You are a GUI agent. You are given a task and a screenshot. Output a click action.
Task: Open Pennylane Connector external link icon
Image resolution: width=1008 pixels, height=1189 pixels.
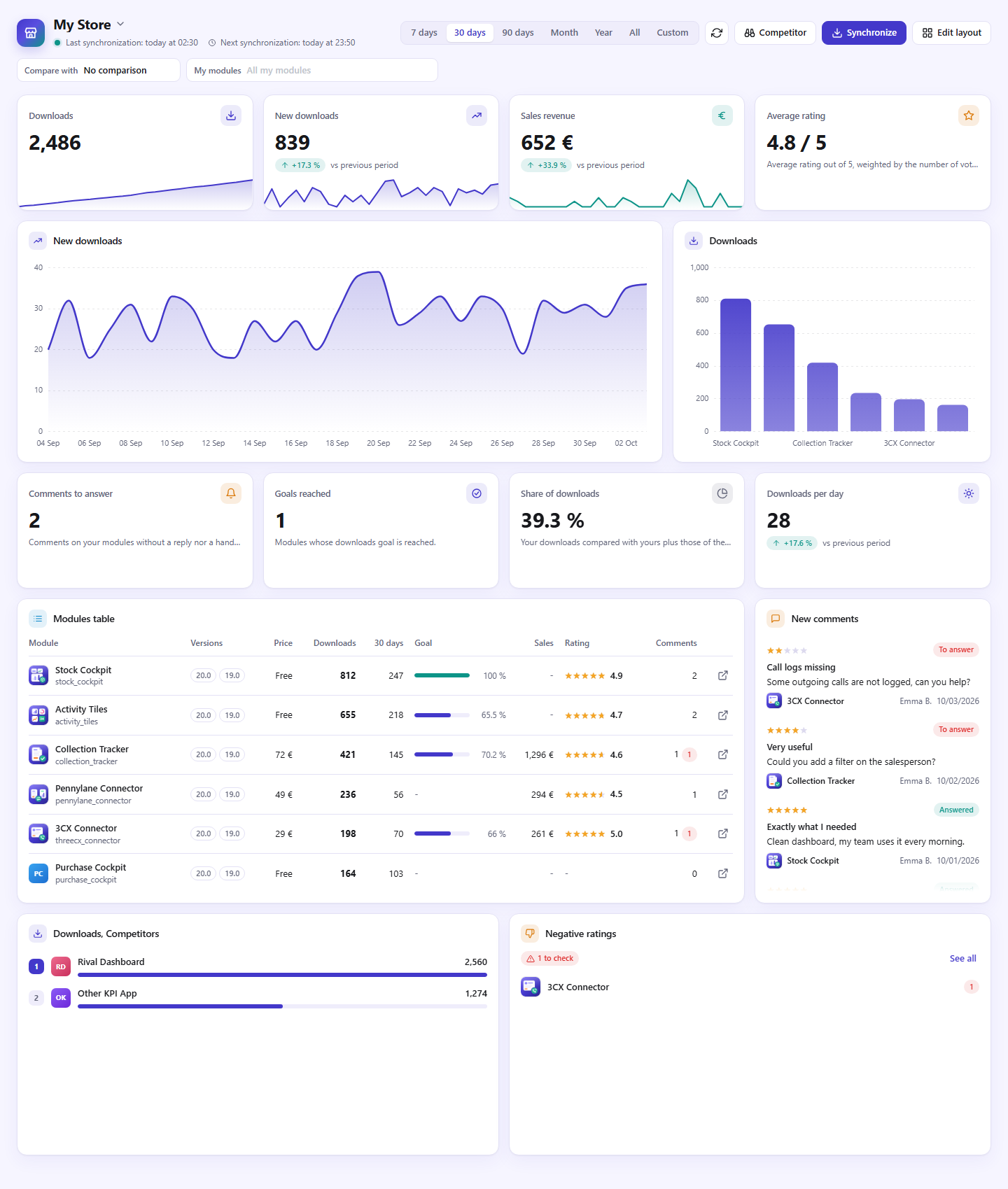[723, 794]
